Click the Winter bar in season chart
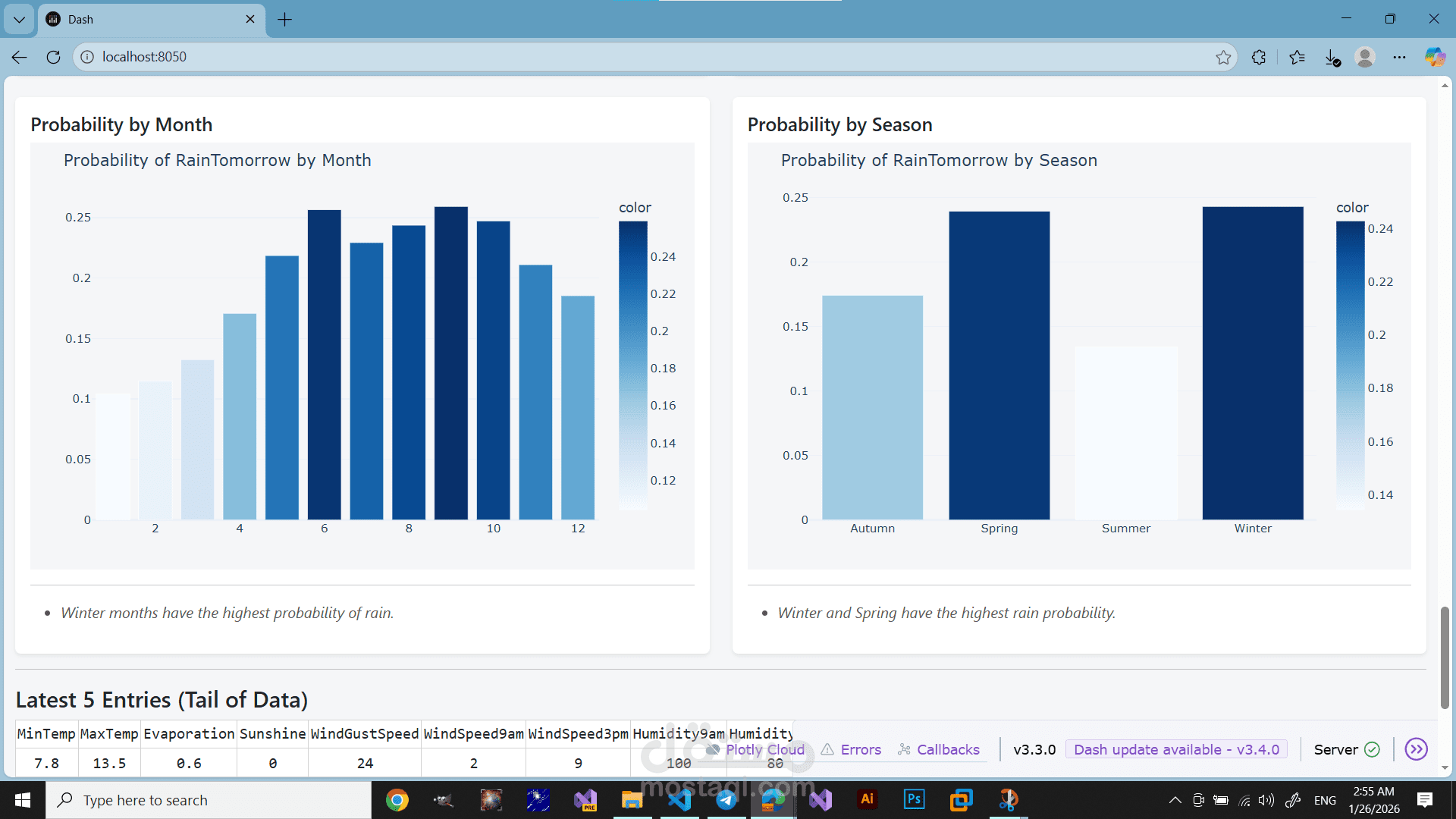The image size is (1456, 819). (x=1252, y=364)
